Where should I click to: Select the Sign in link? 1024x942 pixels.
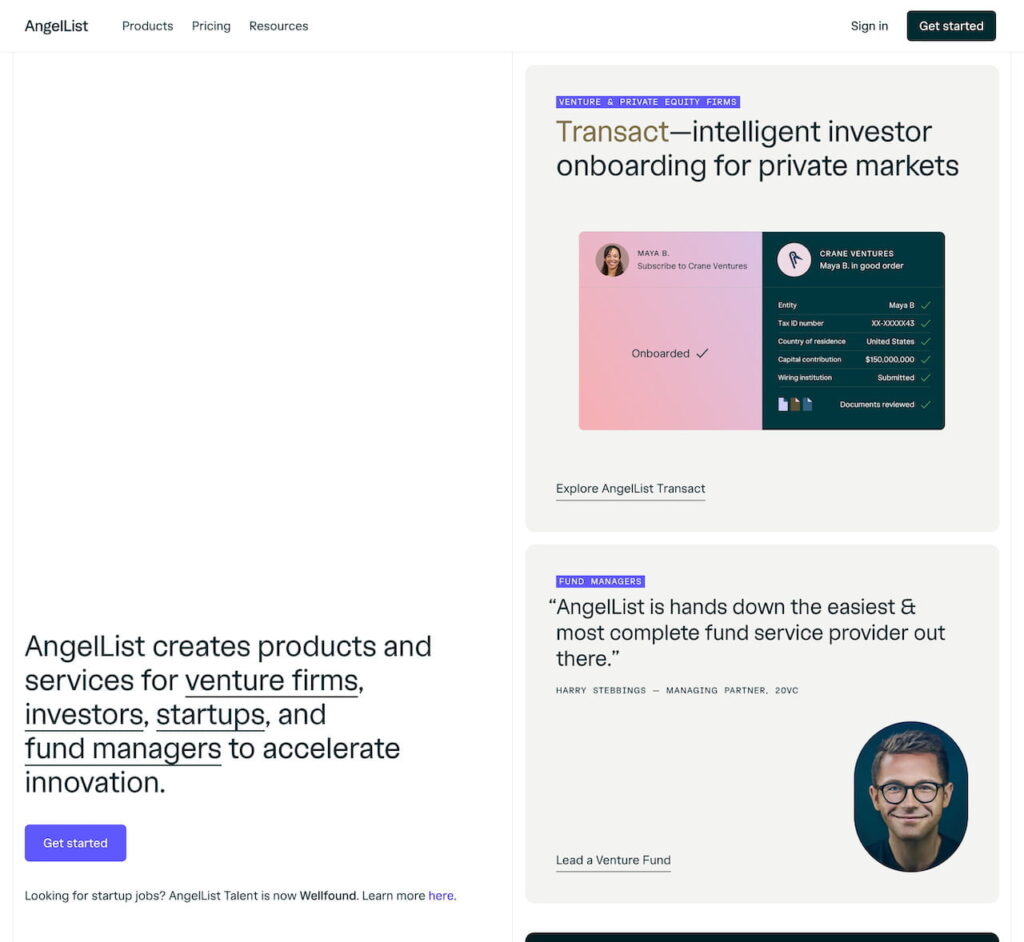(x=868, y=25)
